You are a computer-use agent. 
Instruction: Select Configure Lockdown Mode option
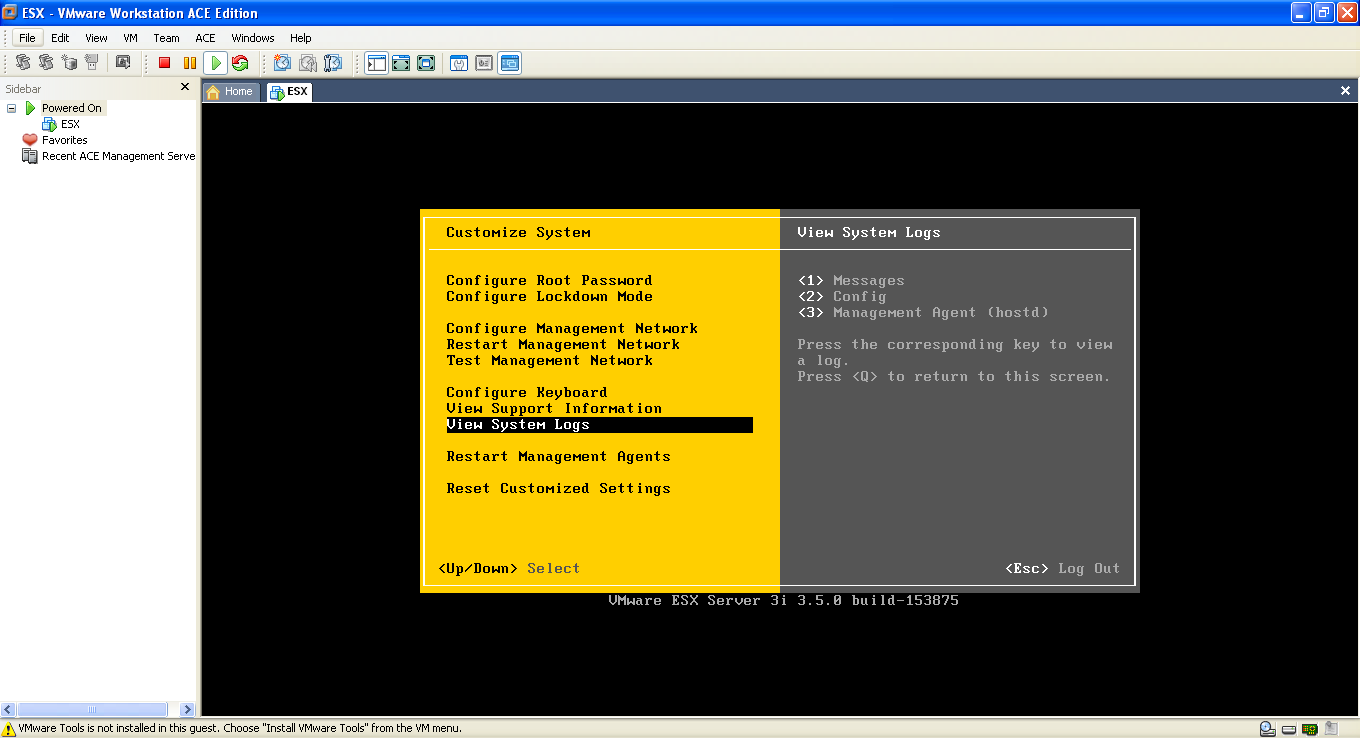coord(549,296)
